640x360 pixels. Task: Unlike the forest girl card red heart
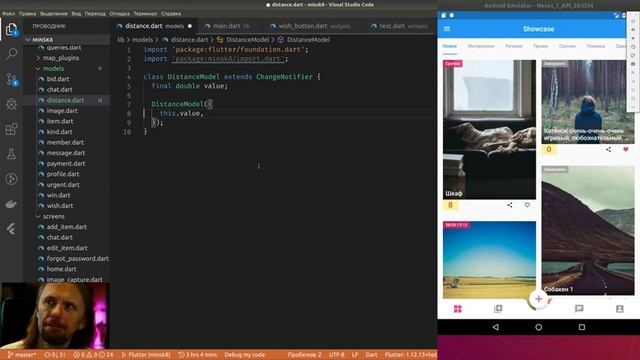(x=626, y=149)
